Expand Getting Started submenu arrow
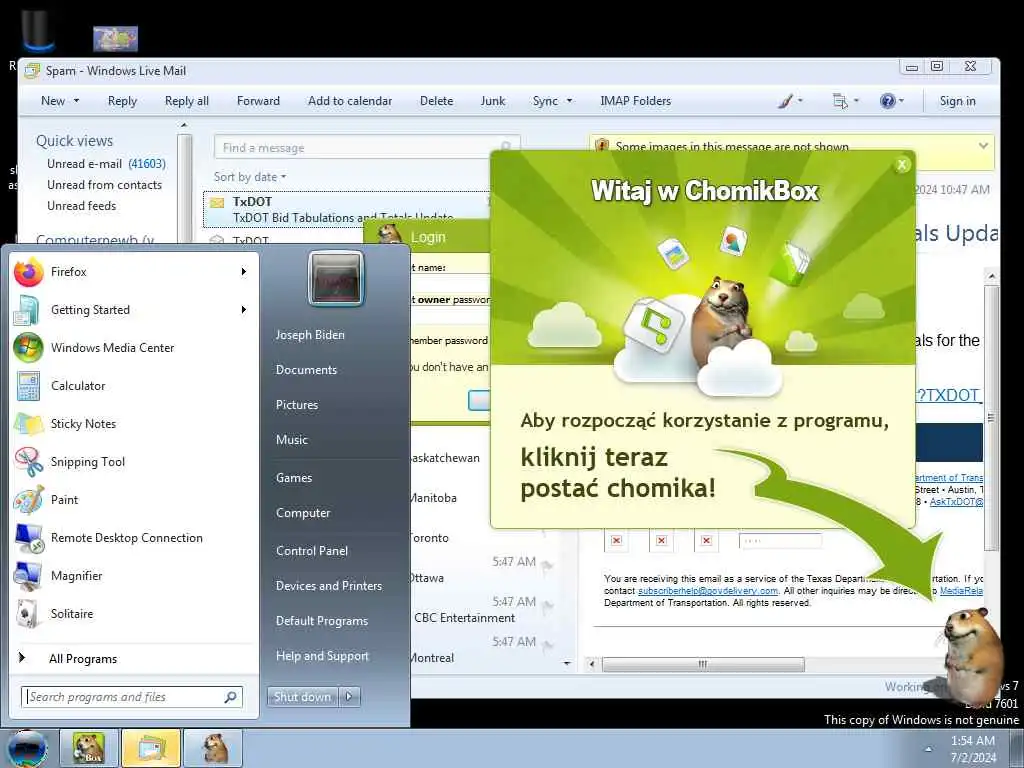The height and width of the screenshot is (768, 1024). point(244,310)
